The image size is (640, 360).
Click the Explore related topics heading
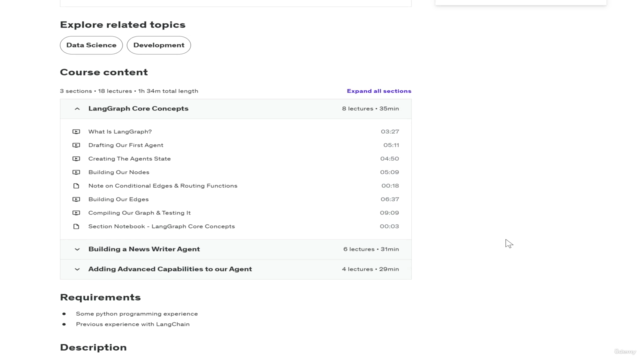pyautogui.click(x=122, y=25)
